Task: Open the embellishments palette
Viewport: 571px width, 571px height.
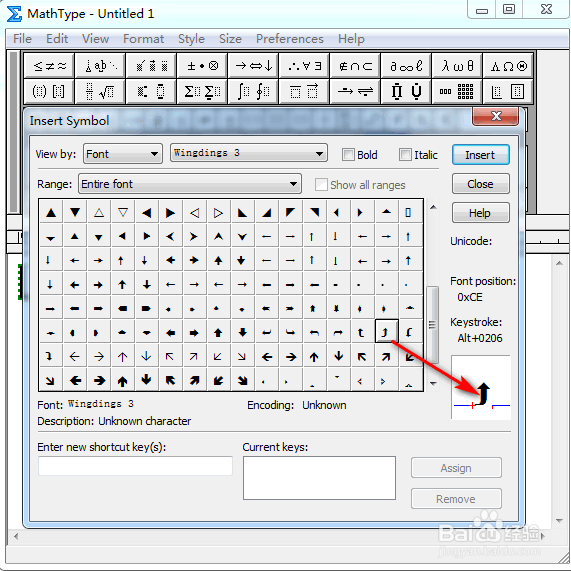Action: point(151,66)
